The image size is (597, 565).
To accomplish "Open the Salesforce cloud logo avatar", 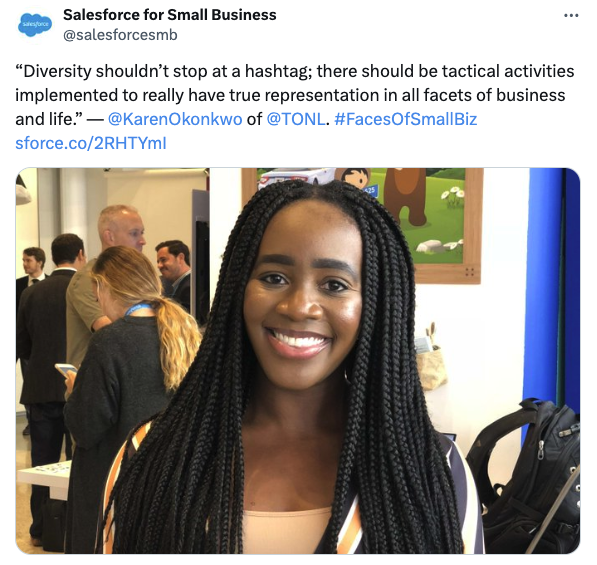I will [x=35, y=24].
